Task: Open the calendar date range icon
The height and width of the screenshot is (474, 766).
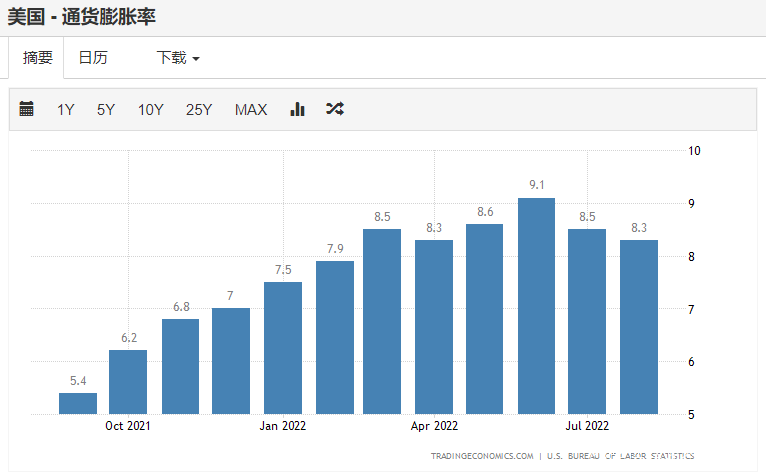Action: [x=26, y=108]
